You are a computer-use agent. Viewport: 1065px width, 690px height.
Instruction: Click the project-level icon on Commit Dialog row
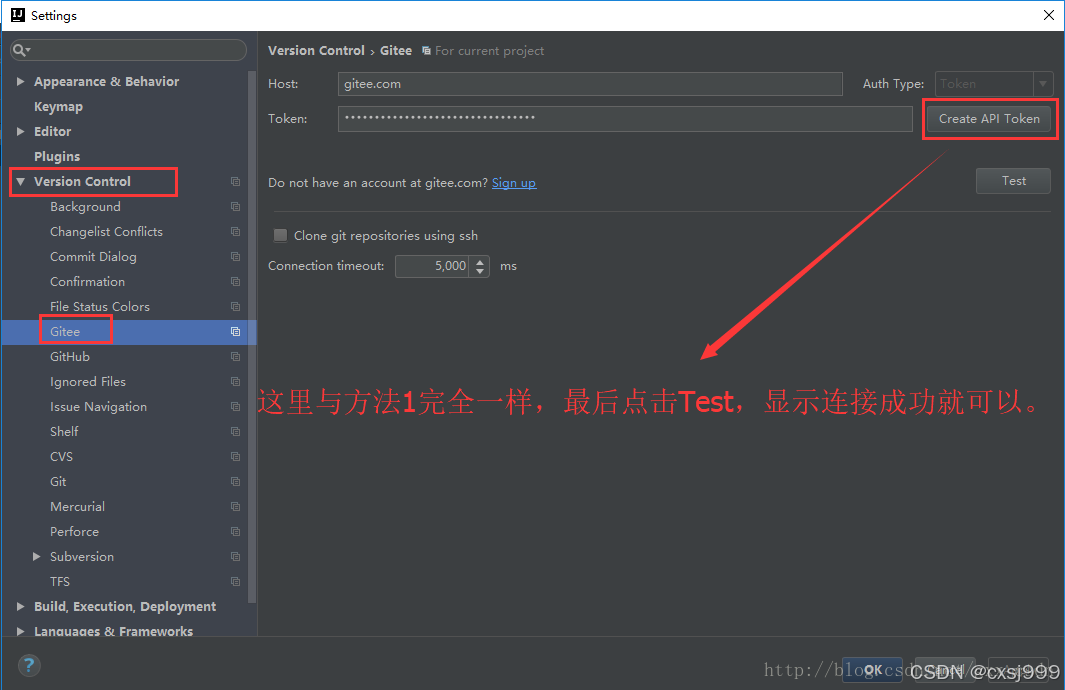click(x=235, y=257)
